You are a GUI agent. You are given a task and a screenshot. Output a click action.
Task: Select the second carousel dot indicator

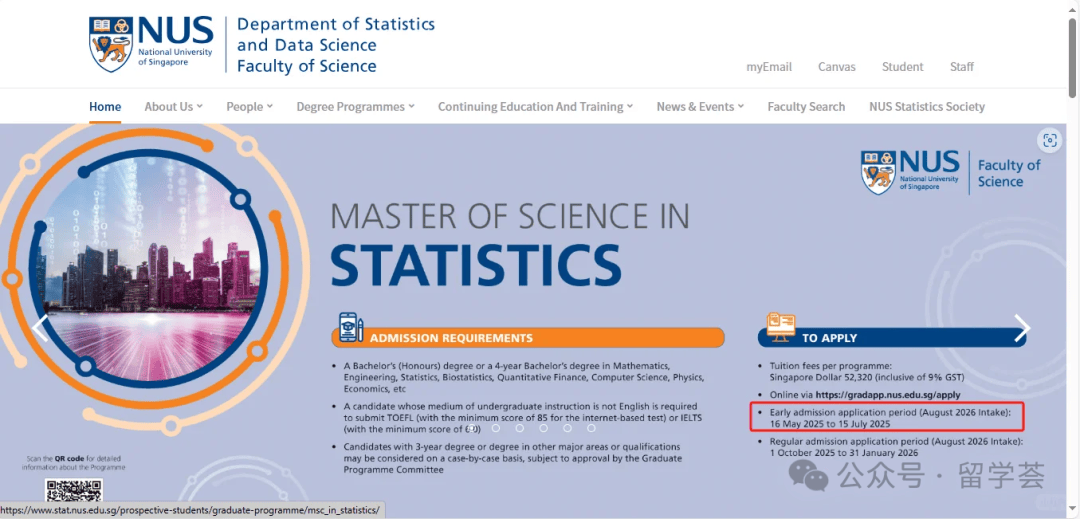pyautogui.click(x=496, y=428)
